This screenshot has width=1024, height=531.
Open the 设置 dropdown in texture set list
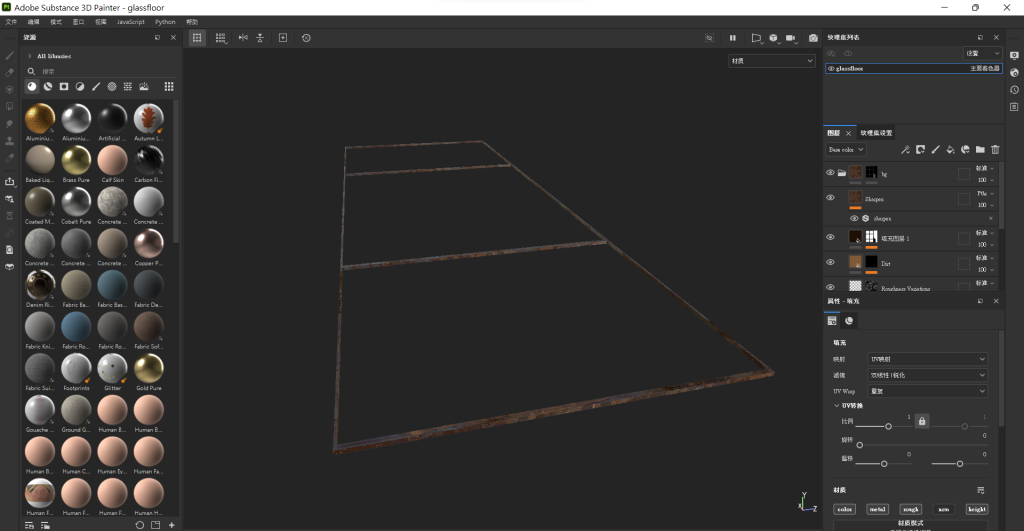tap(982, 53)
